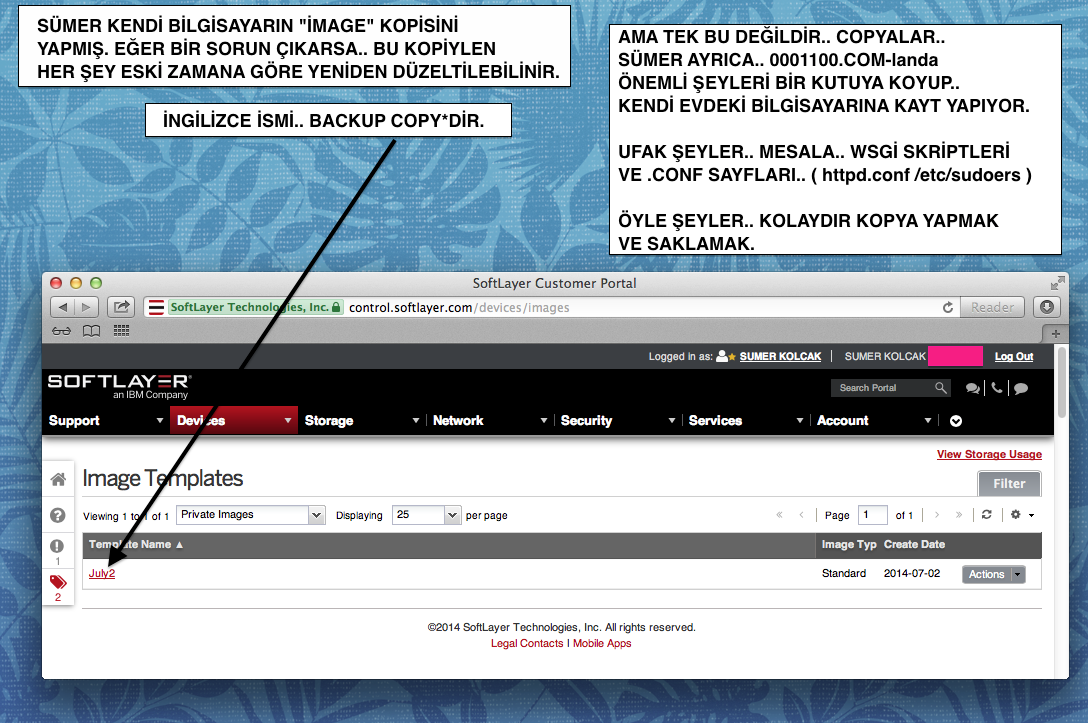Open the exclamation alert icon in the sidebar
This screenshot has width=1088, height=723.
57,546
